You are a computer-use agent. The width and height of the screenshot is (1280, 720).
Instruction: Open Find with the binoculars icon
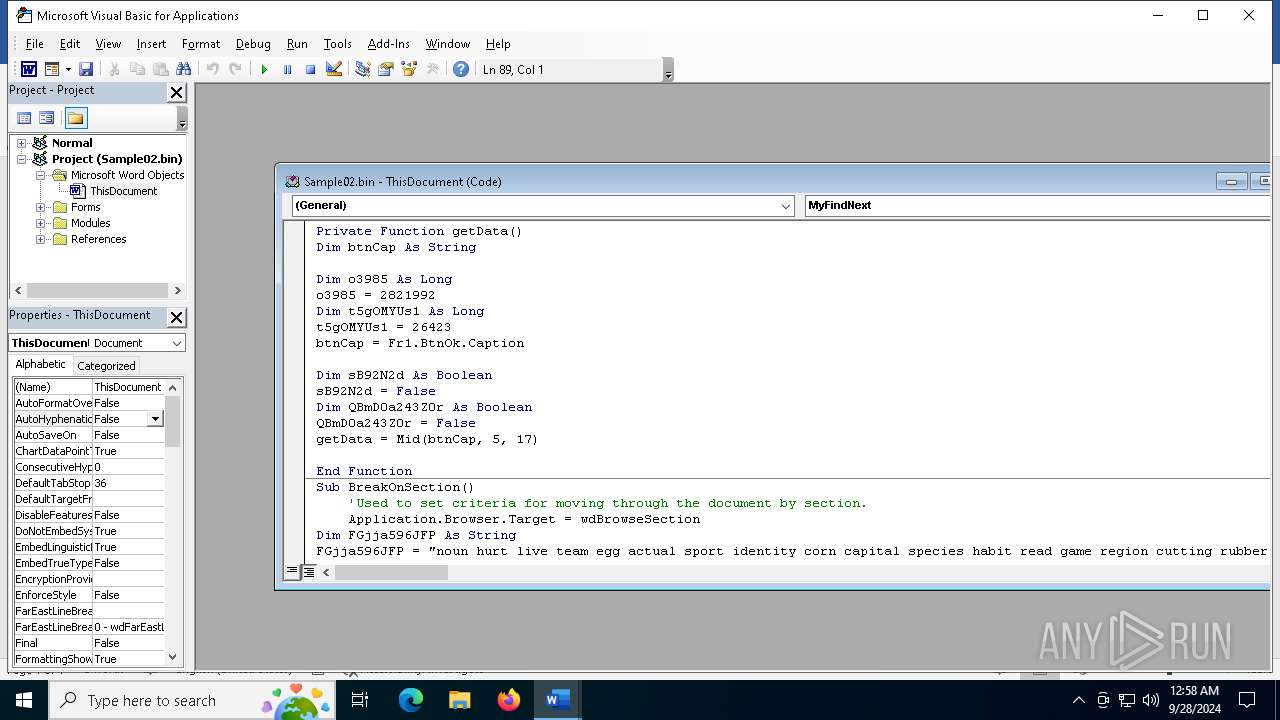(183, 69)
